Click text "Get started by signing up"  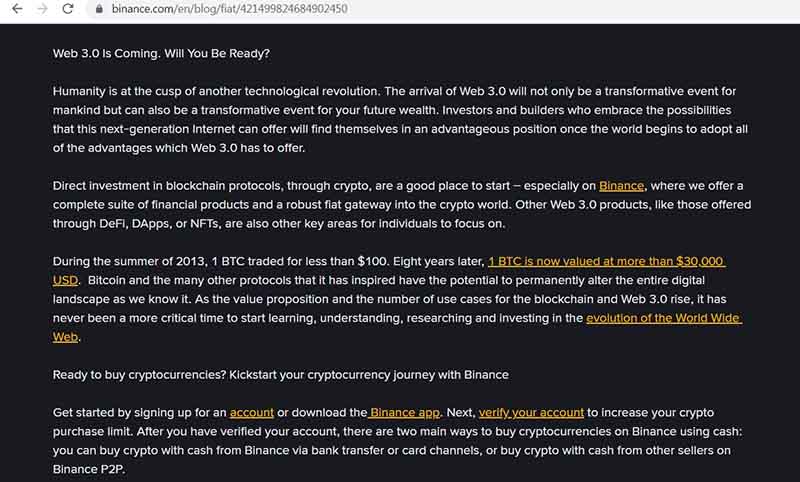139,412
